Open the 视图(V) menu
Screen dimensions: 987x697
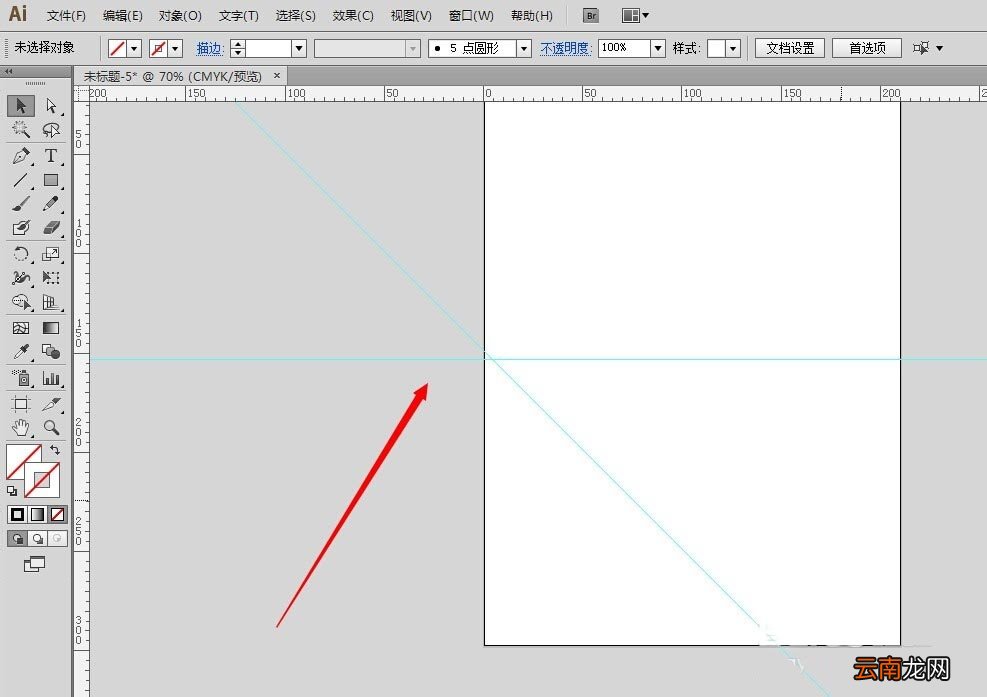pyautogui.click(x=410, y=16)
